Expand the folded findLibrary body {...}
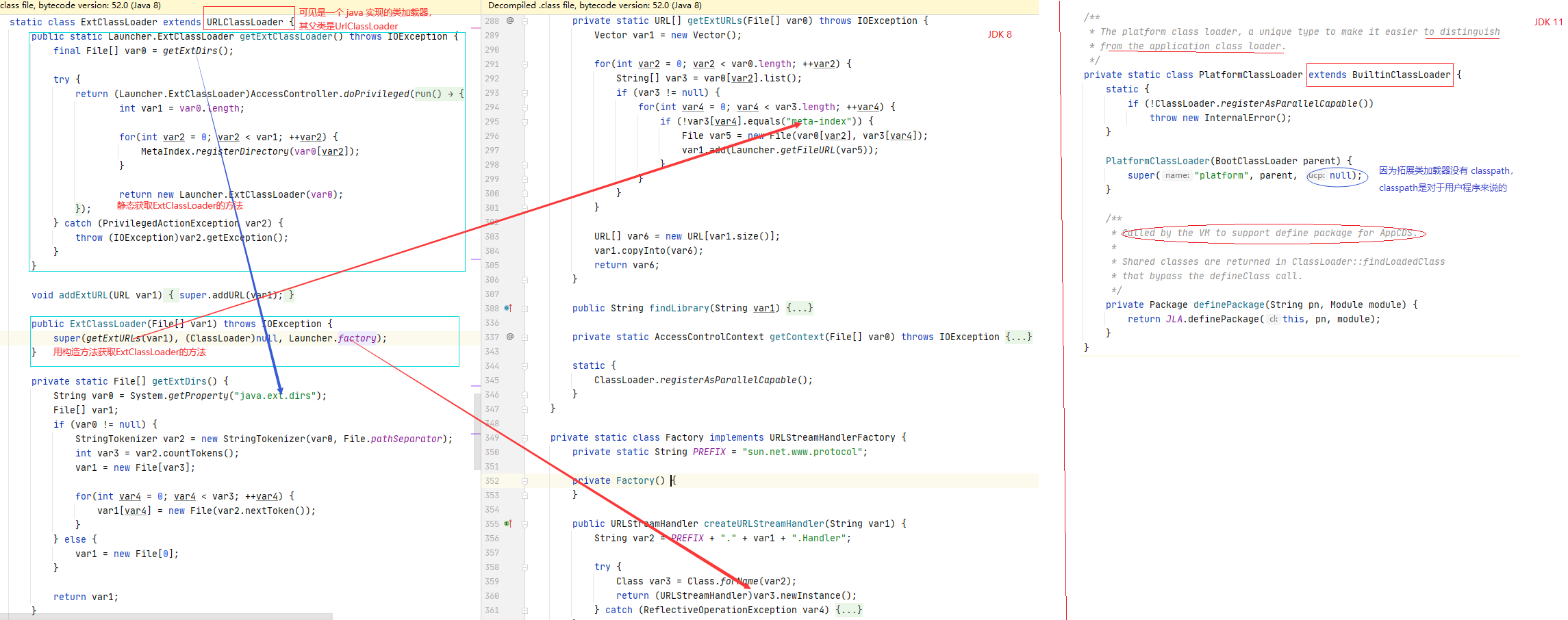This screenshot has width=1568, height=620. 799,308
